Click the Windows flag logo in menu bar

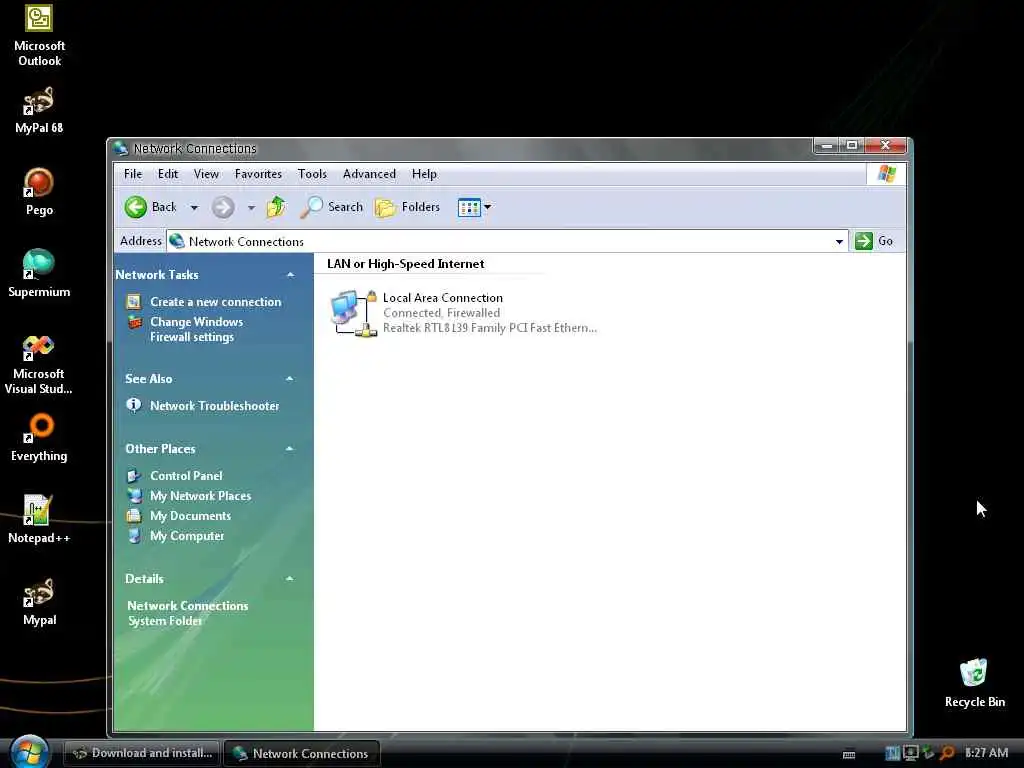(x=887, y=174)
